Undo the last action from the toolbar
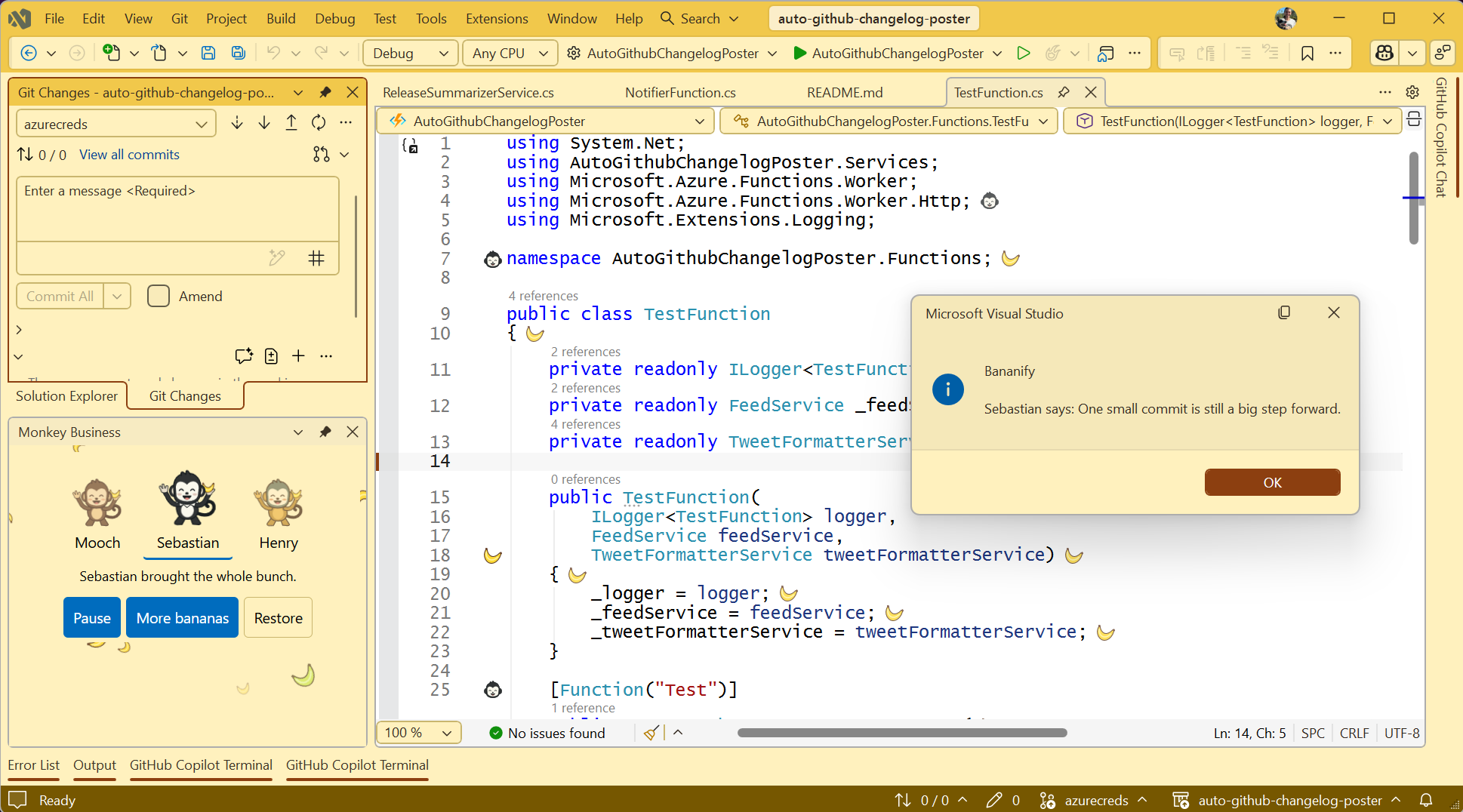 273,53
